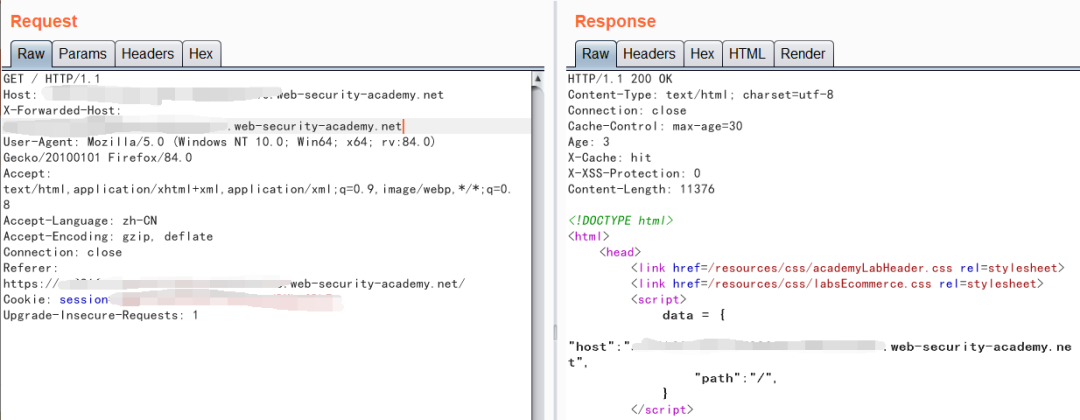Click the 'Request' panel heading
The image size is (1080, 420).
tap(44, 21)
